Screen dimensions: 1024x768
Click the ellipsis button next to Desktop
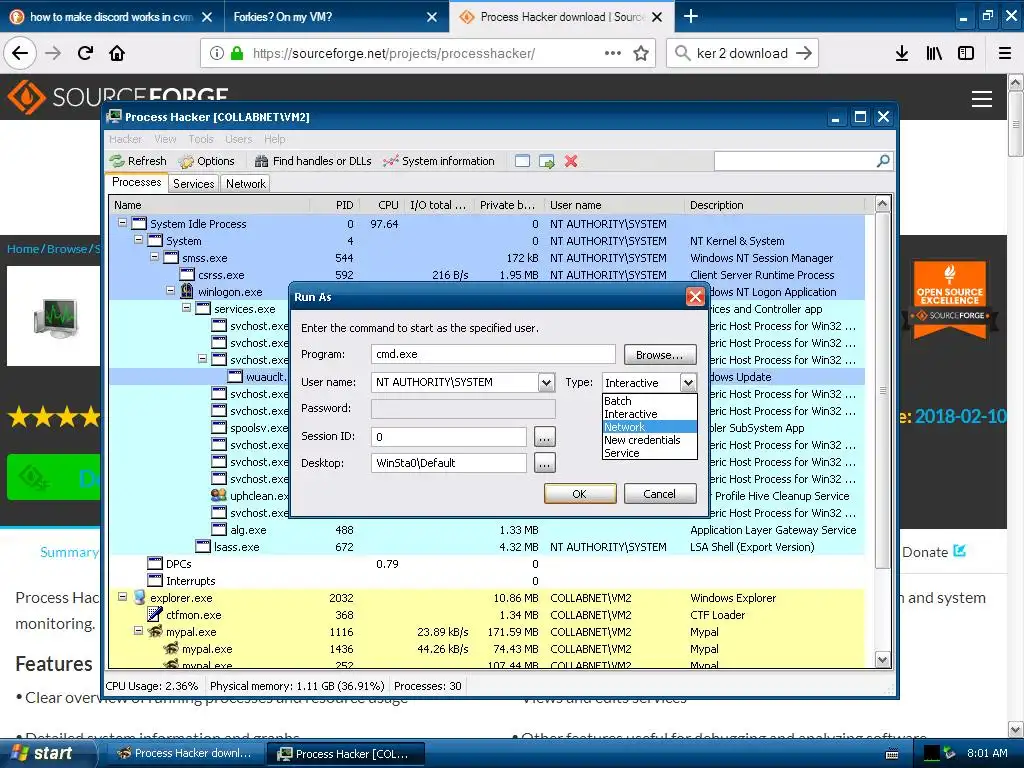pos(545,463)
